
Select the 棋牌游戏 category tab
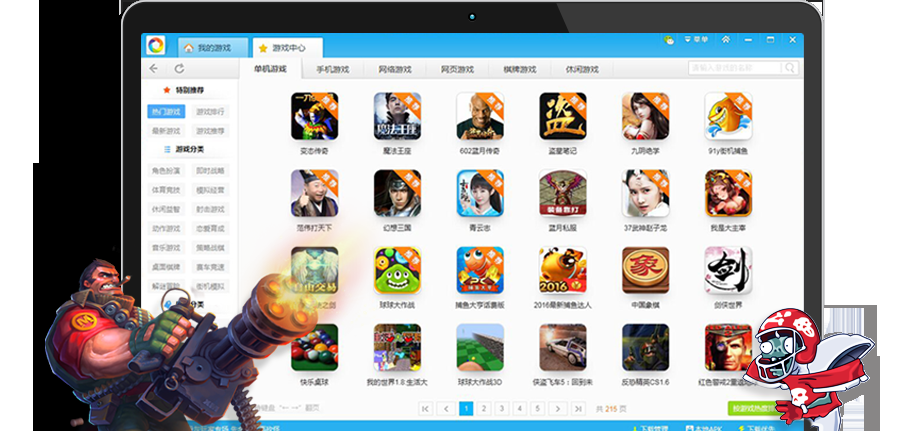click(519, 69)
